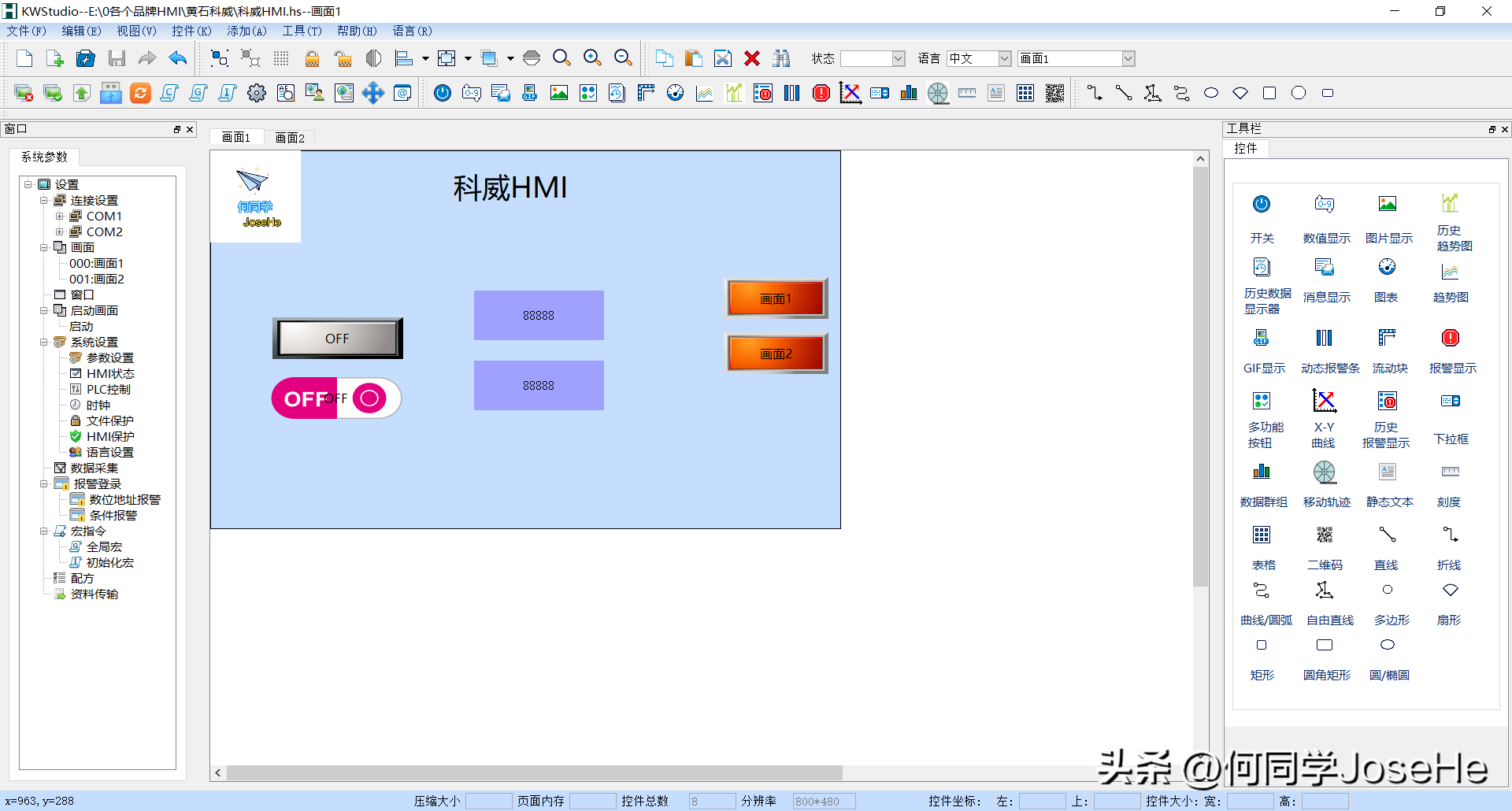This screenshot has width=1512, height=811.
Task: Open the 工具(T) menu
Action: pyautogui.click(x=302, y=31)
